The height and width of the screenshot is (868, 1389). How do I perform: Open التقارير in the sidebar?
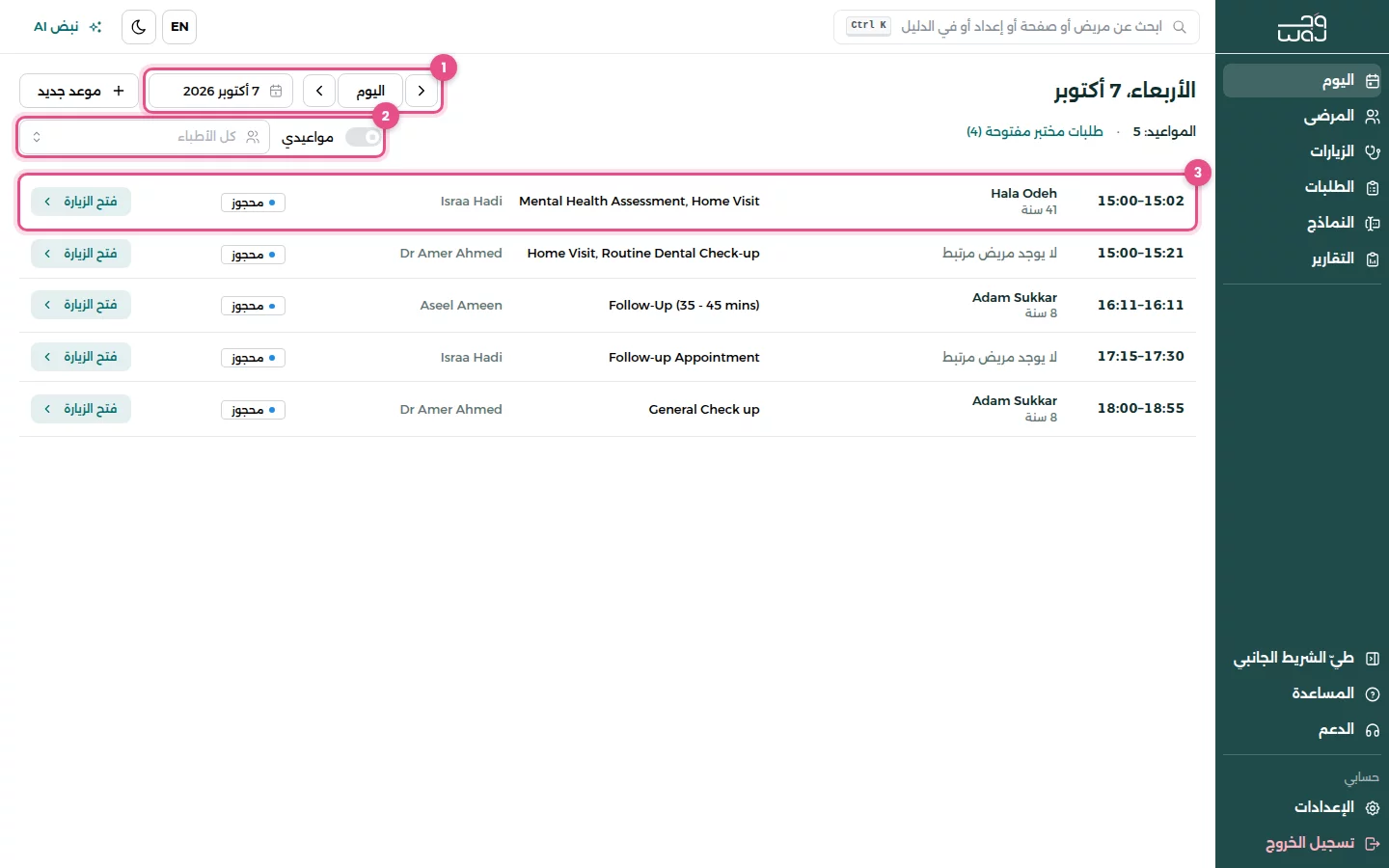pos(1302,258)
